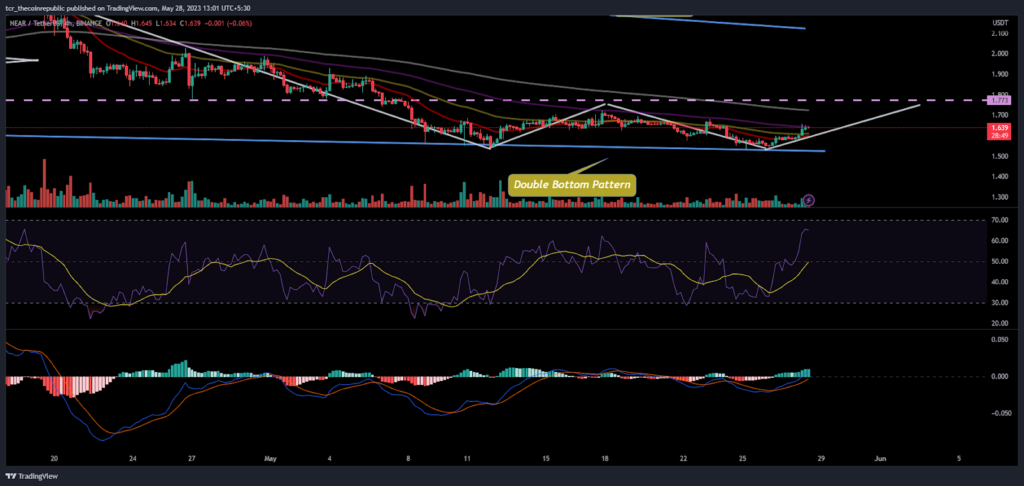Click the 0.050 level on MACD scale
The width and height of the screenshot is (1024, 486).
[1000, 340]
